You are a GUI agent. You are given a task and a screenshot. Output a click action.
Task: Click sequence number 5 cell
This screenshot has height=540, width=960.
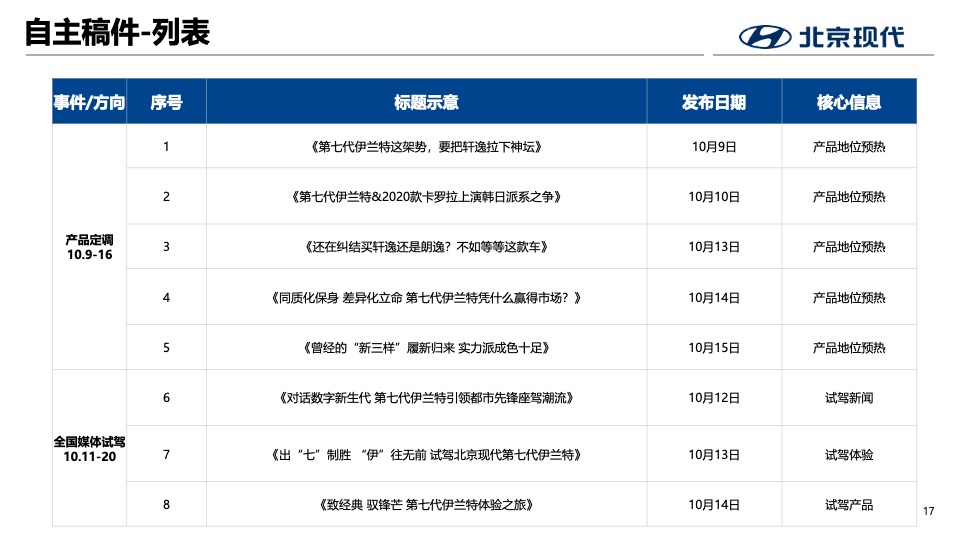pos(167,348)
